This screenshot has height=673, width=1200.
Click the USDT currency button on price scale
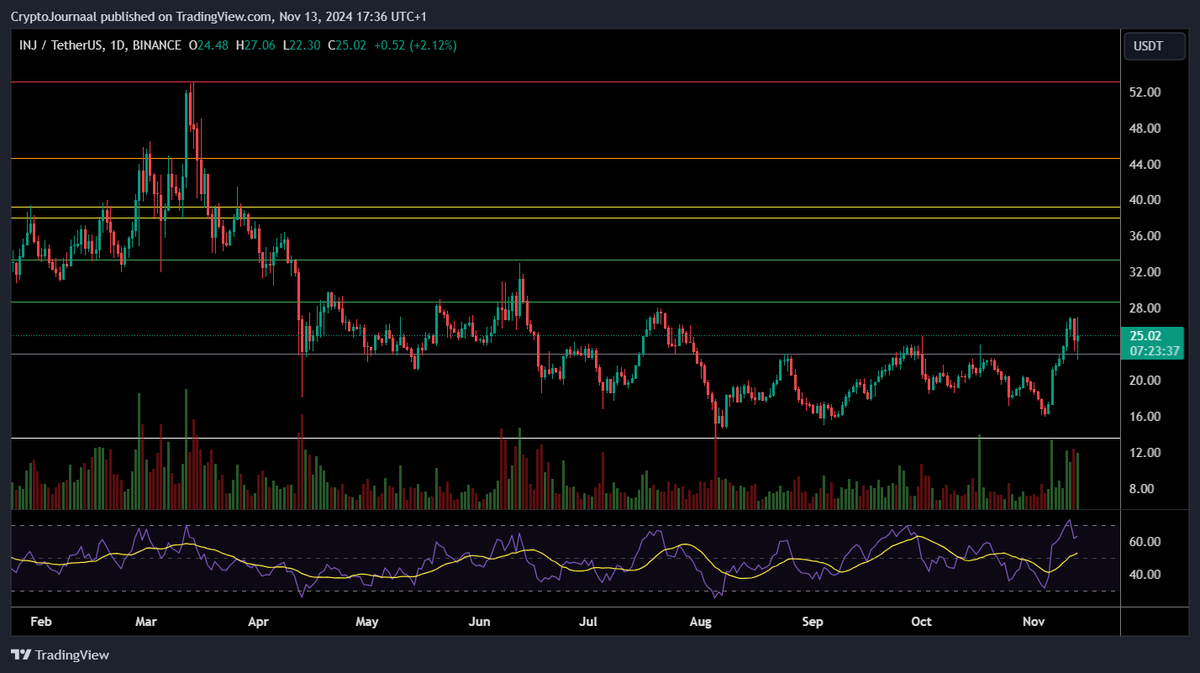coord(1153,45)
